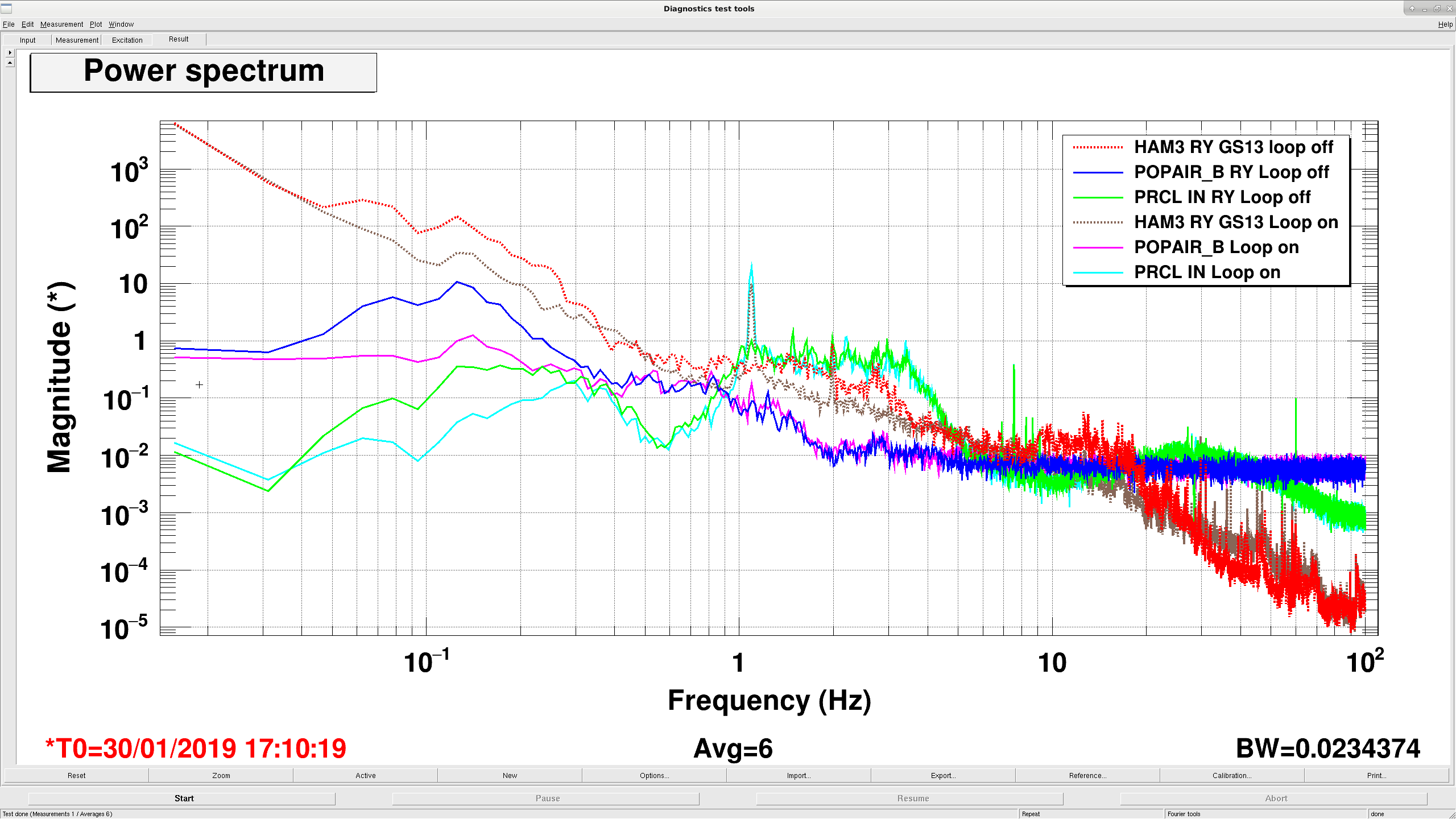Click the right-arrow expand icon beside the plot
The width and height of the screenshot is (1456, 819).
(10, 52)
